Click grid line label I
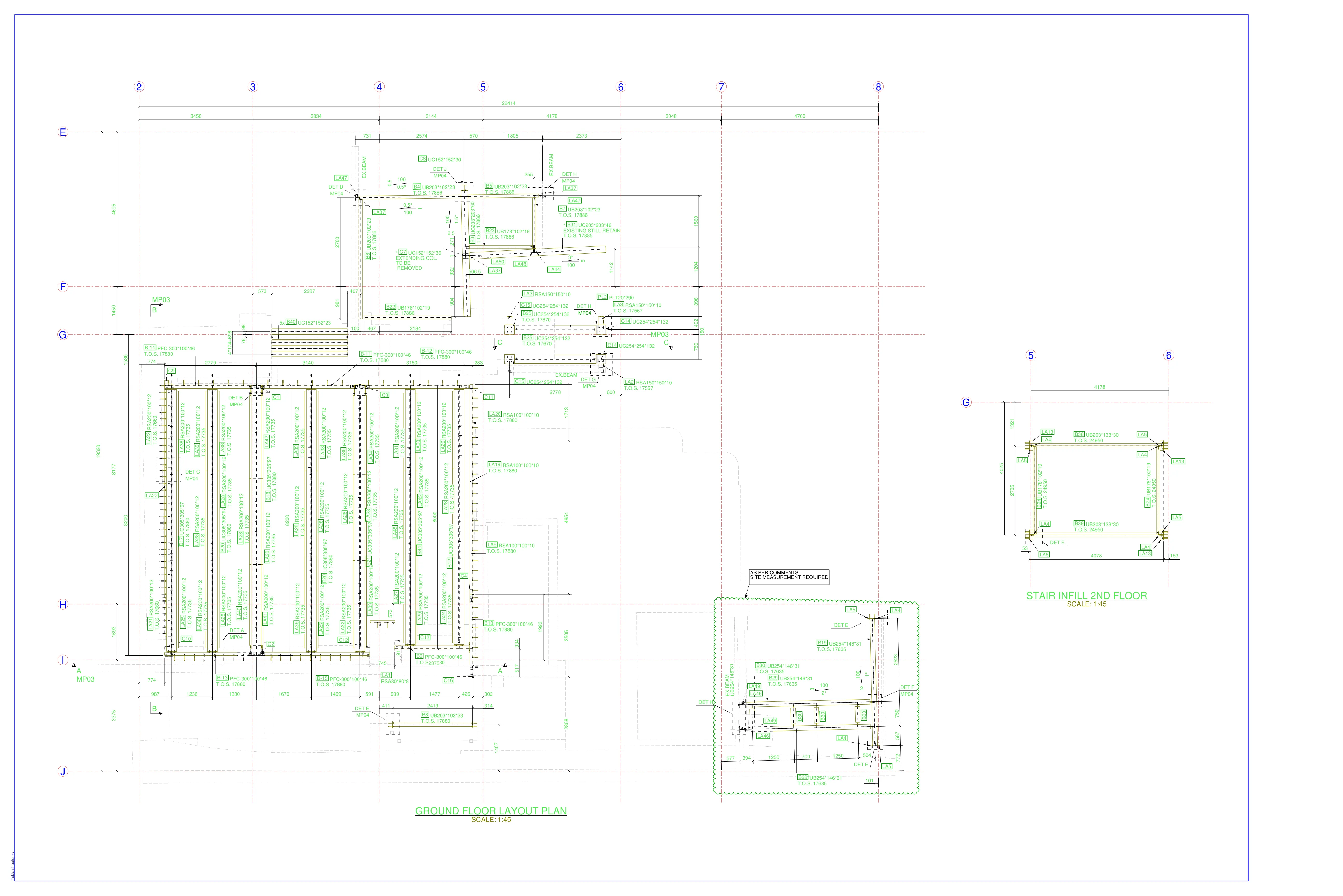Screen dimensions: 1343x896 pos(63,660)
